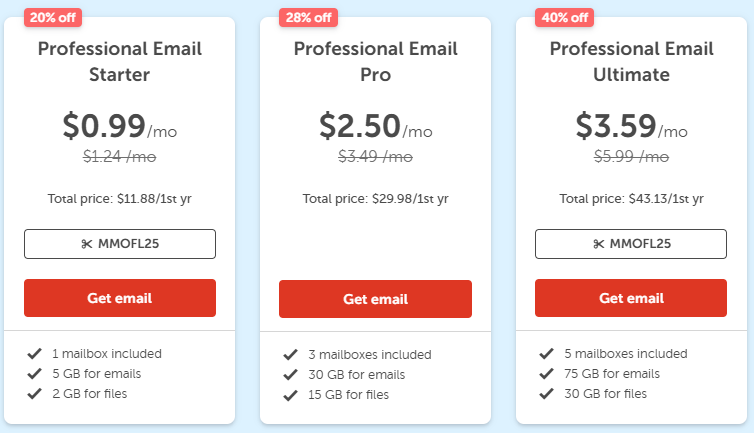Open Professional Email Starter plan title

120,61
